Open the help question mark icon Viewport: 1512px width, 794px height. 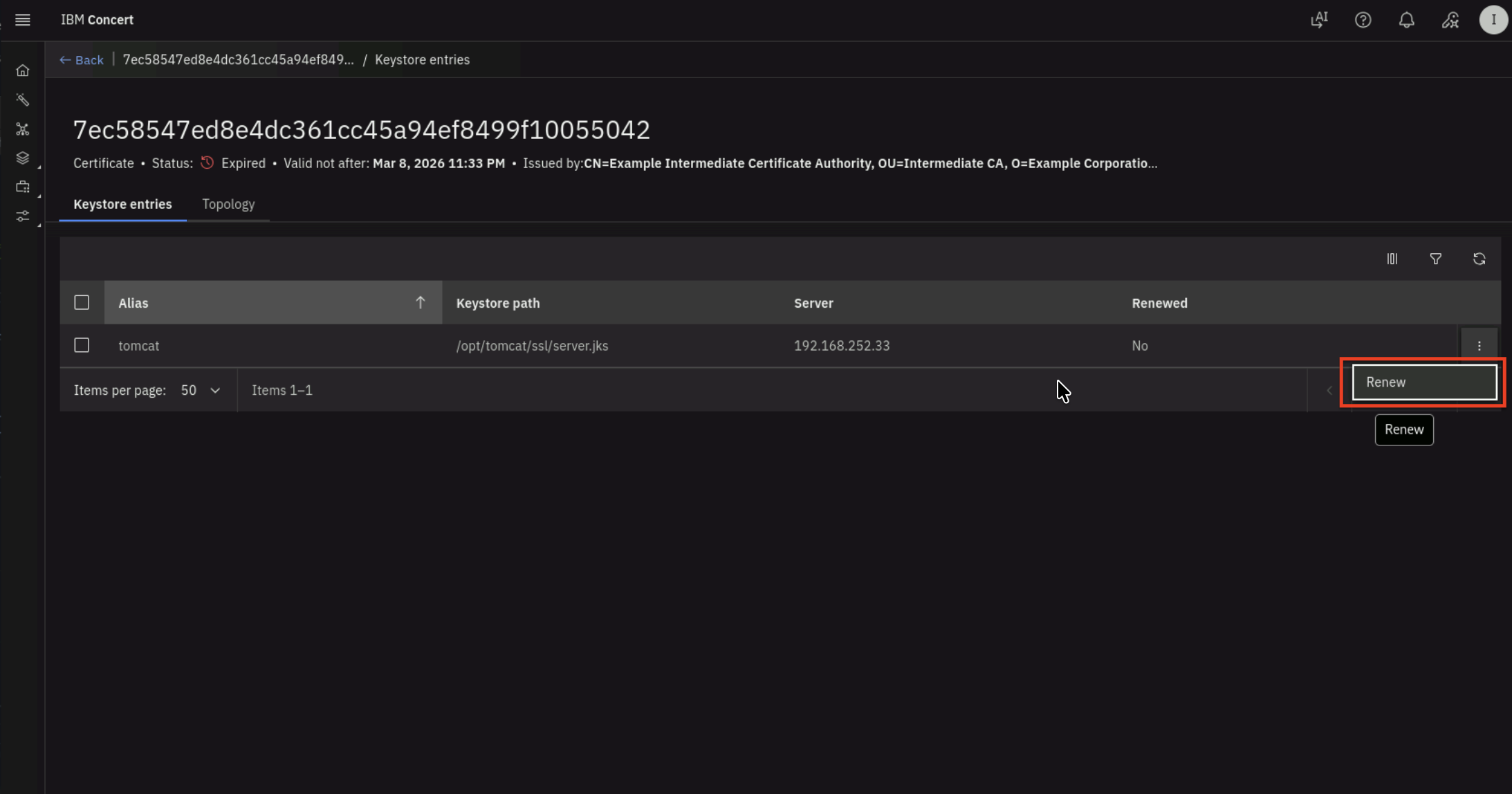coord(1363,20)
